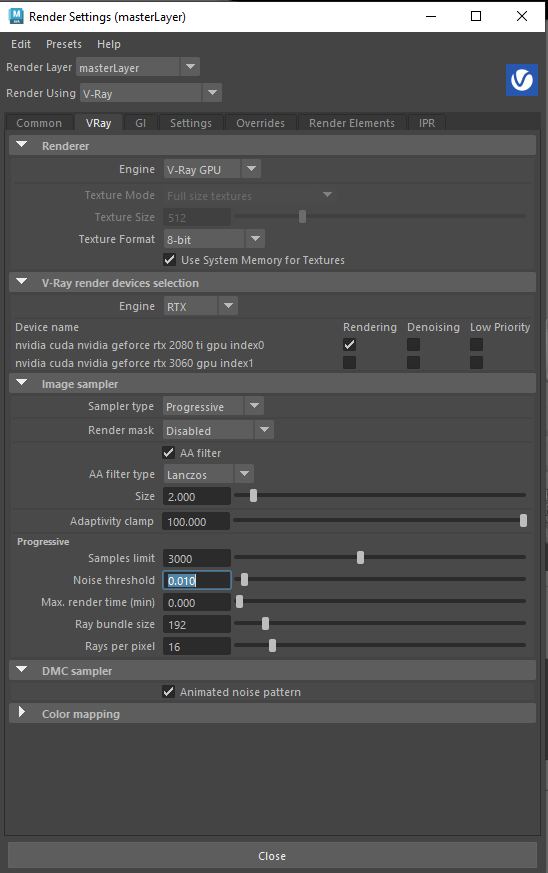This screenshot has width=548, height=873.
Task: Switch to the Render Elements tab
Action: [352, 123]
